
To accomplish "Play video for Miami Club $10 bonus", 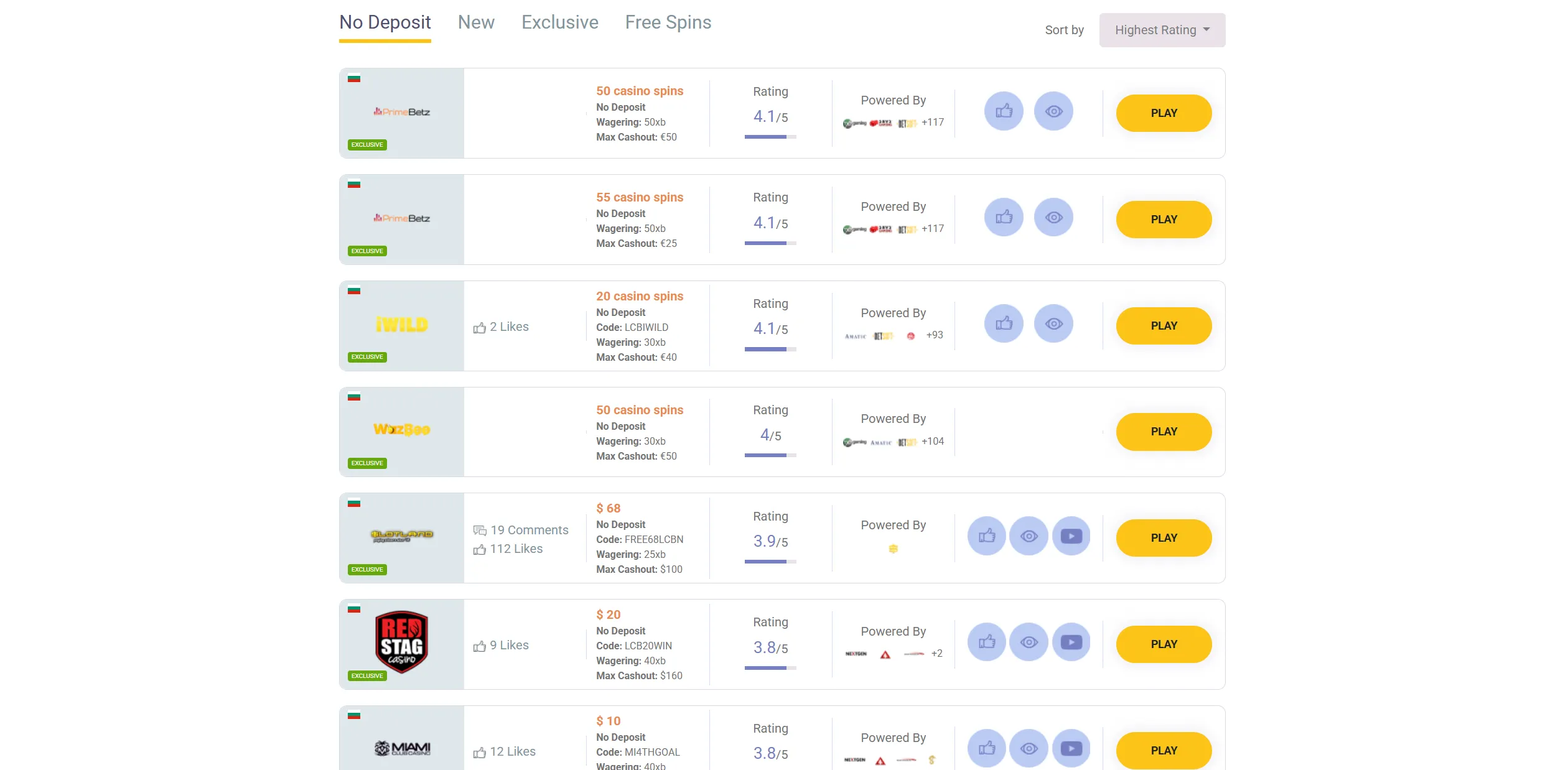I will pos(1071,749).
